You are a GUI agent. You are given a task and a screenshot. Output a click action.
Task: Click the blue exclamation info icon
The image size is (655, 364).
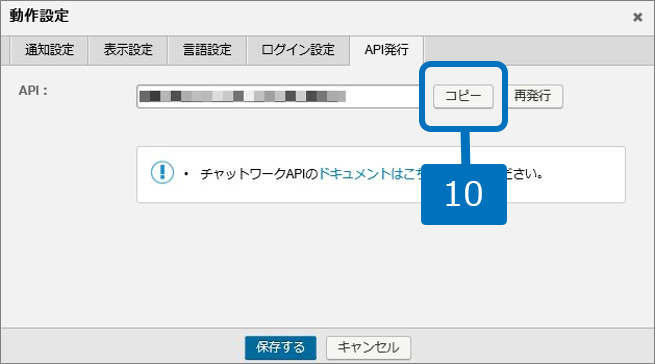(x=162, y=172)
